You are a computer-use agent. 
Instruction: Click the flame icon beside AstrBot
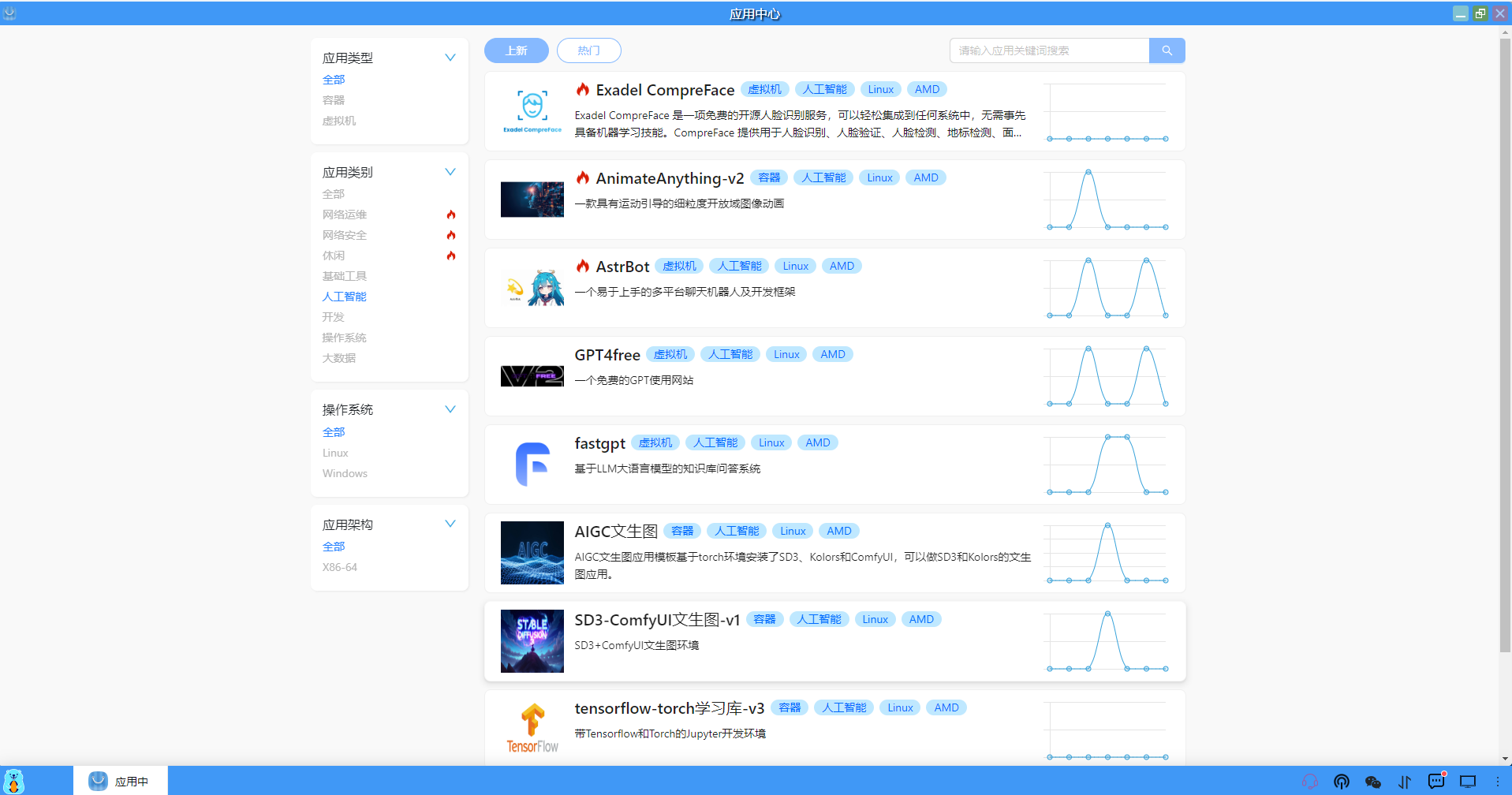pos(583,266)
